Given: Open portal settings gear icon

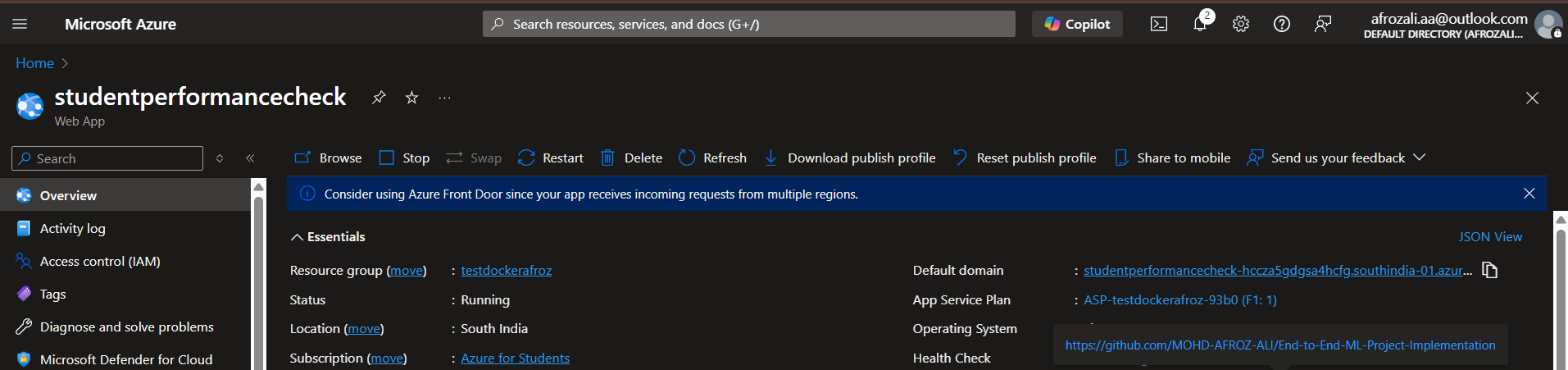Looking at the screenshot, I should pyautogui.click(x=1241, y=25).
